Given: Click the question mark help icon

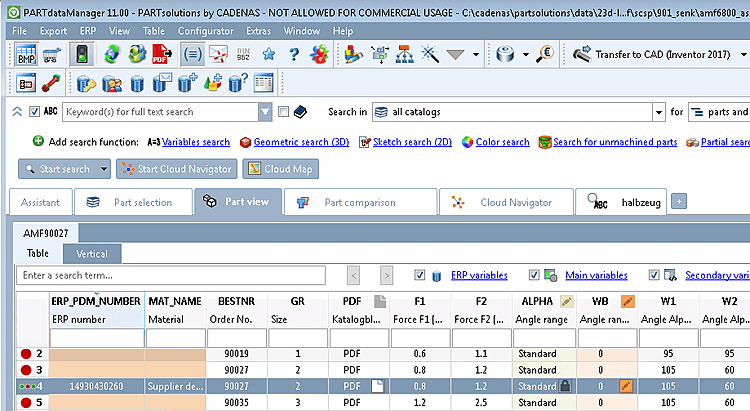Looking at the screenshot, I should click(x=294, y=54).
